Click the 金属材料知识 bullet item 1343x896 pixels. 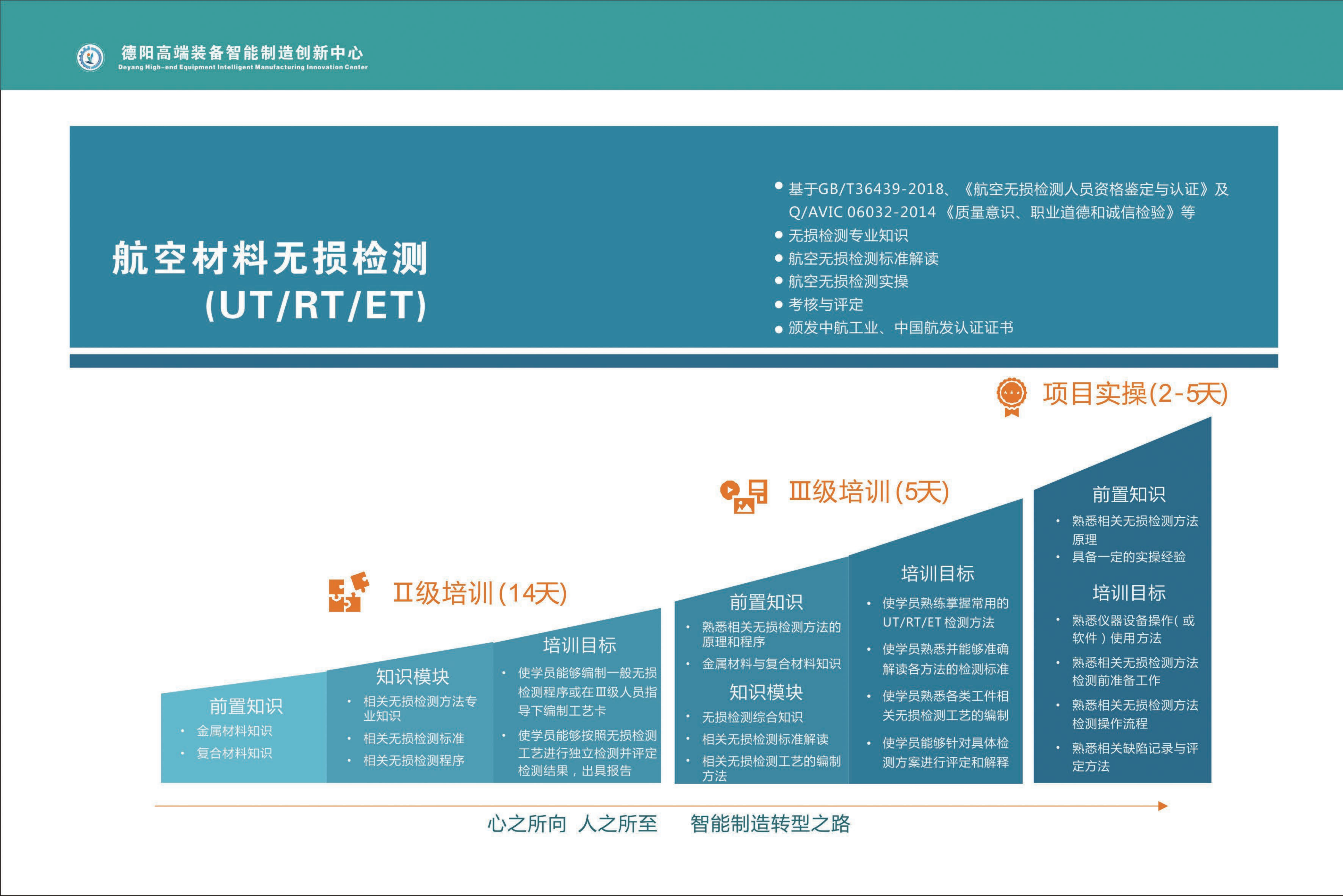[234, 731]
